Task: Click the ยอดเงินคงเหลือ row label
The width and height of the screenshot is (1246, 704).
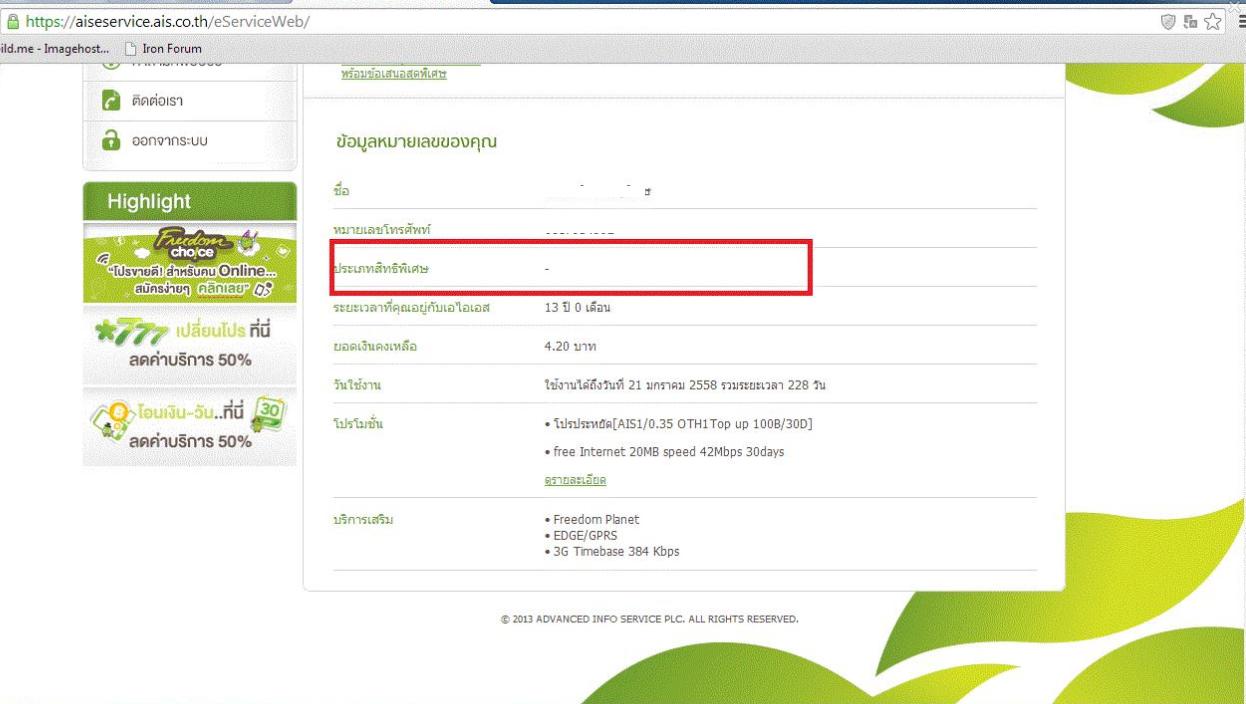Action: pyautogui.click(x=375, y=347)
